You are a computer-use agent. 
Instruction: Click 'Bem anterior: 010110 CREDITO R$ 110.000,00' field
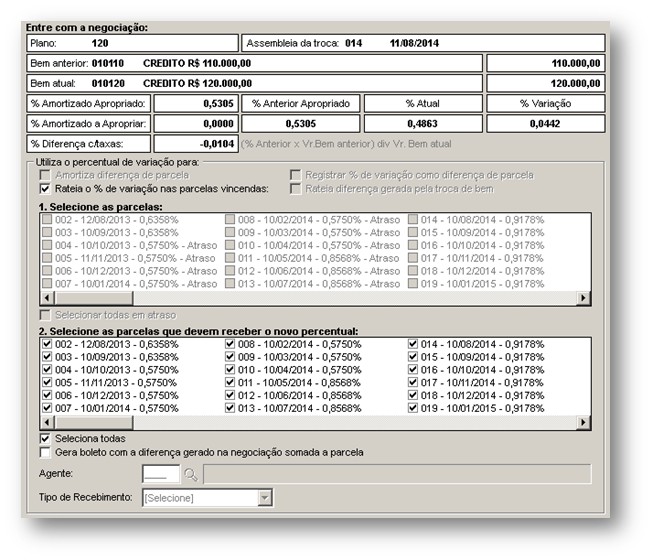pyautogui.click(x=254, y=63)
